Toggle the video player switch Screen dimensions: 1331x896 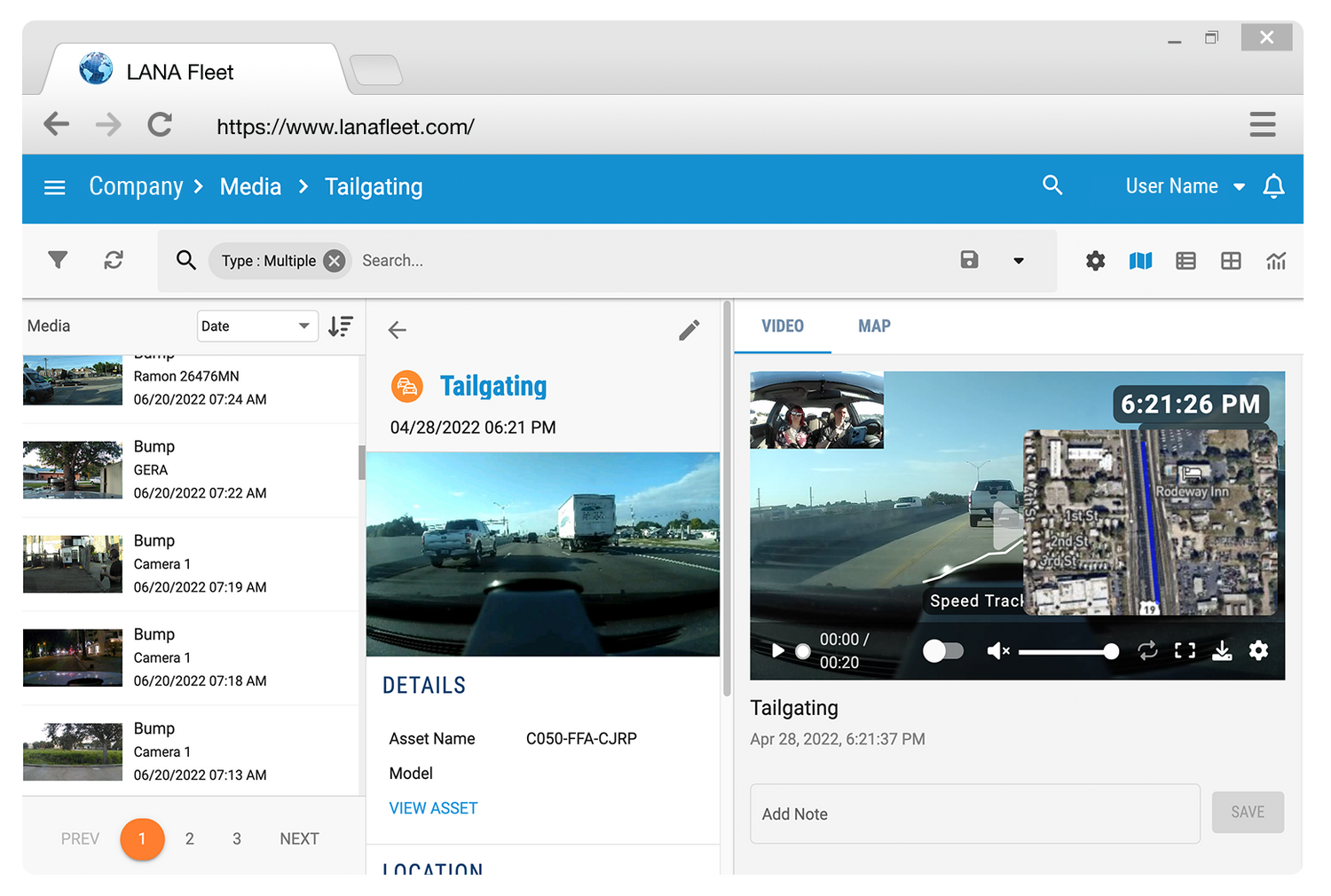pyautogui.click(x=943, y=651)
